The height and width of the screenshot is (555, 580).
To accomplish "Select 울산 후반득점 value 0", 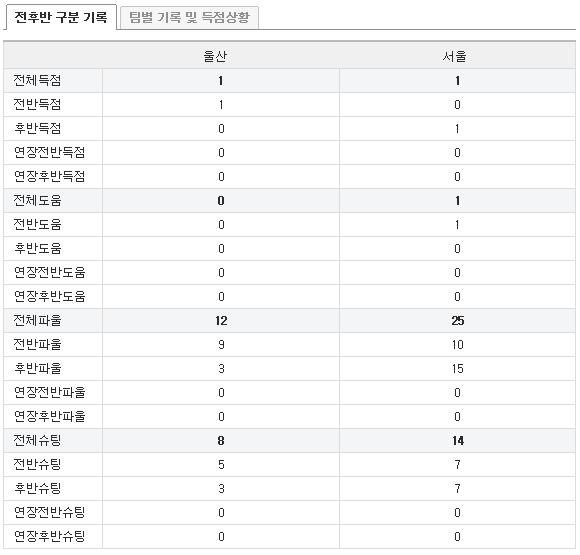I will [x=221, y=128].
